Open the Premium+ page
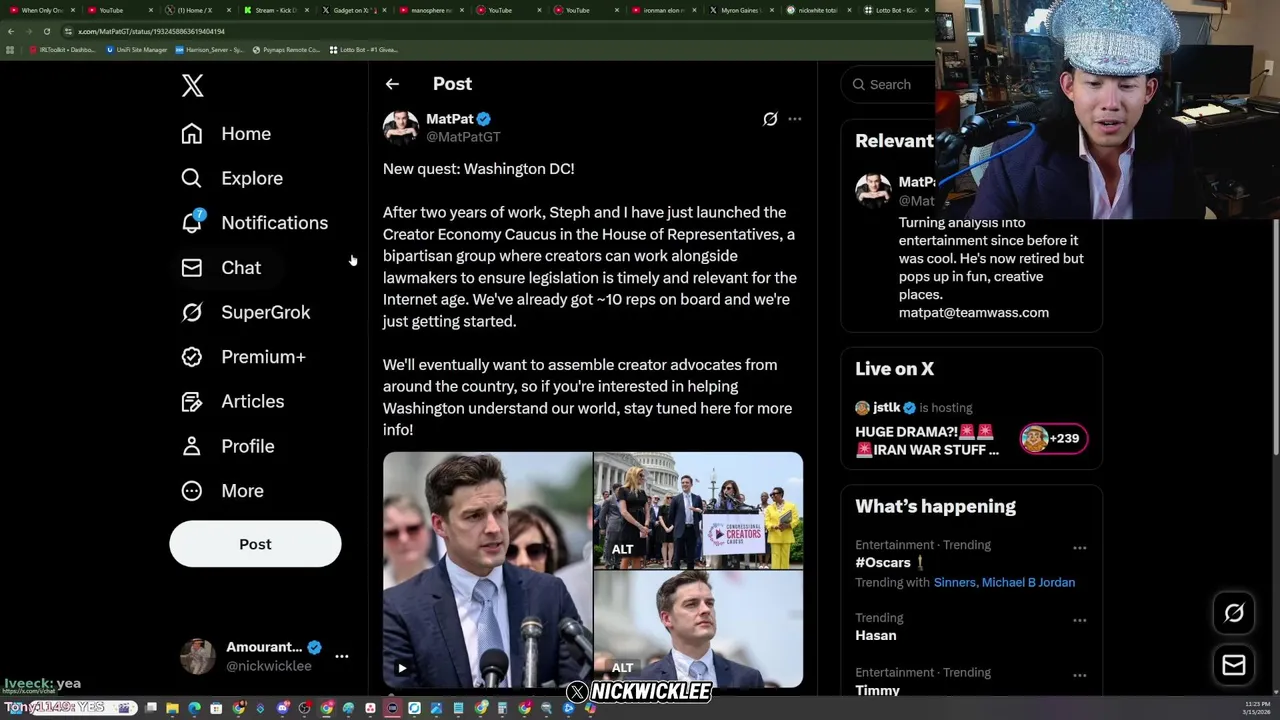Image resolution: width=1280 pixels, height=720 pixels. coord(243,357)
